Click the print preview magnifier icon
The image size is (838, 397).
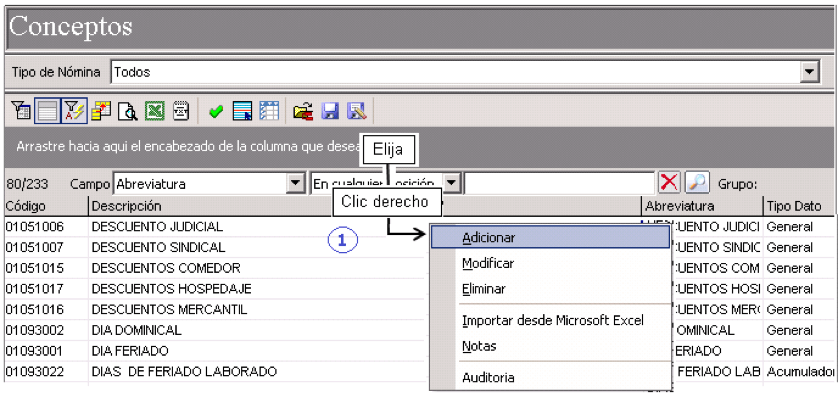(128, 112)
